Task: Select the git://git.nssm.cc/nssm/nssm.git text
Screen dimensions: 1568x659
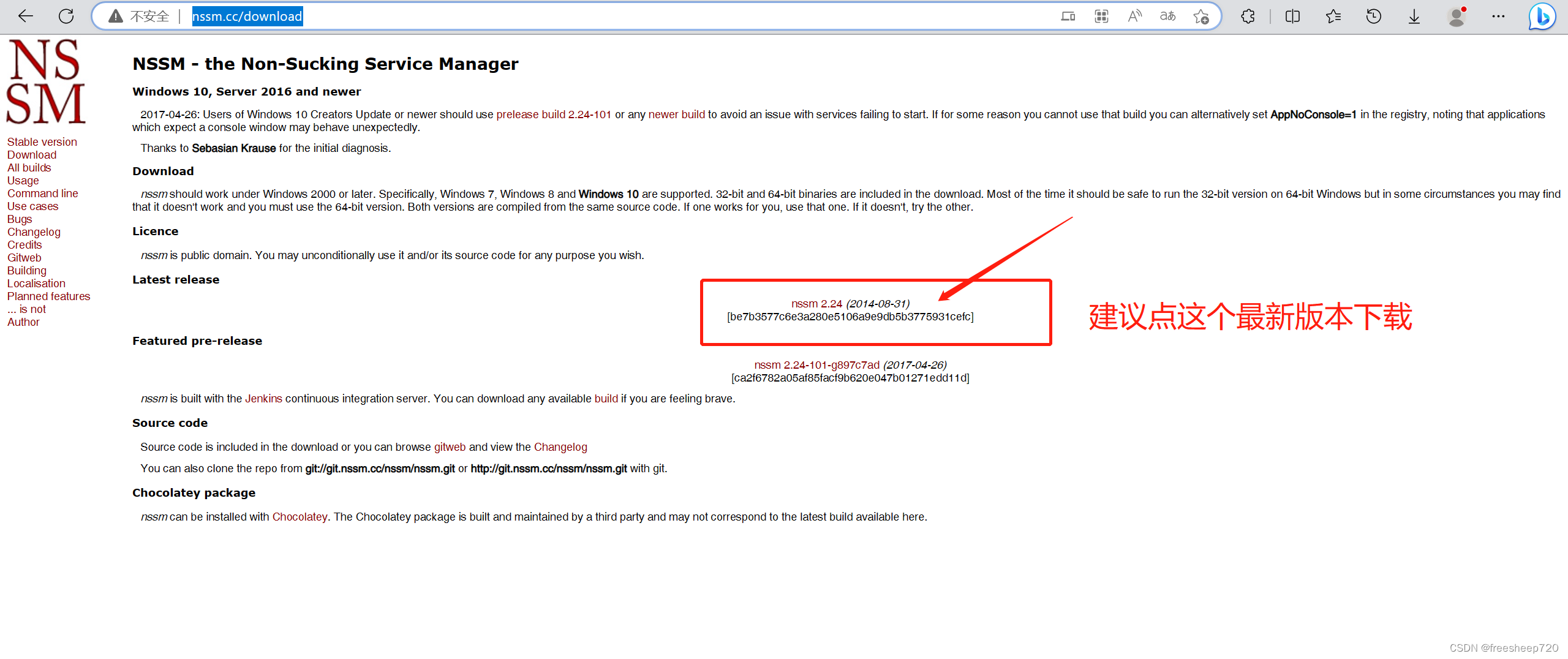Action: 380,469
